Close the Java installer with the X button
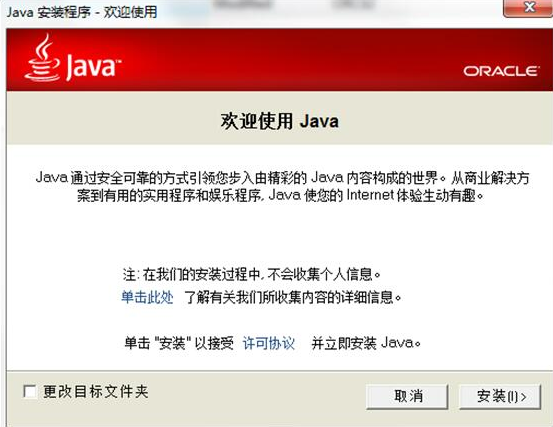The image size is (553, 427). (529, 7)
